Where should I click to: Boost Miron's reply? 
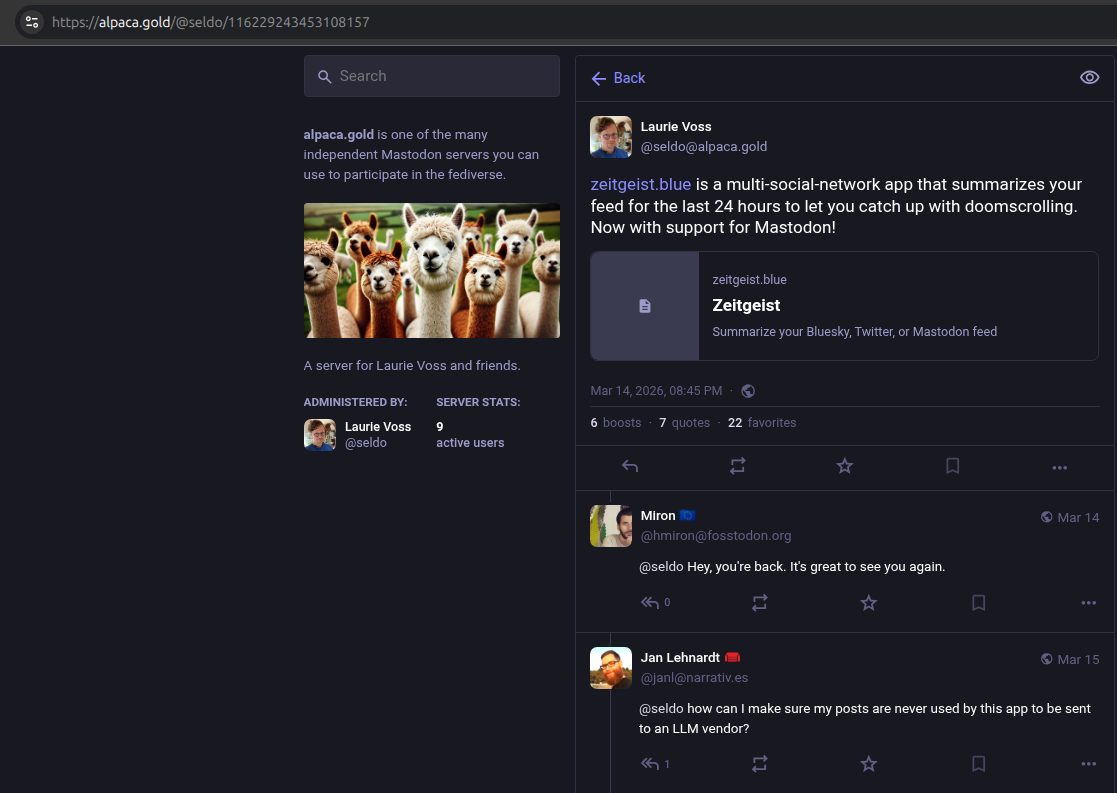point(760,602)
